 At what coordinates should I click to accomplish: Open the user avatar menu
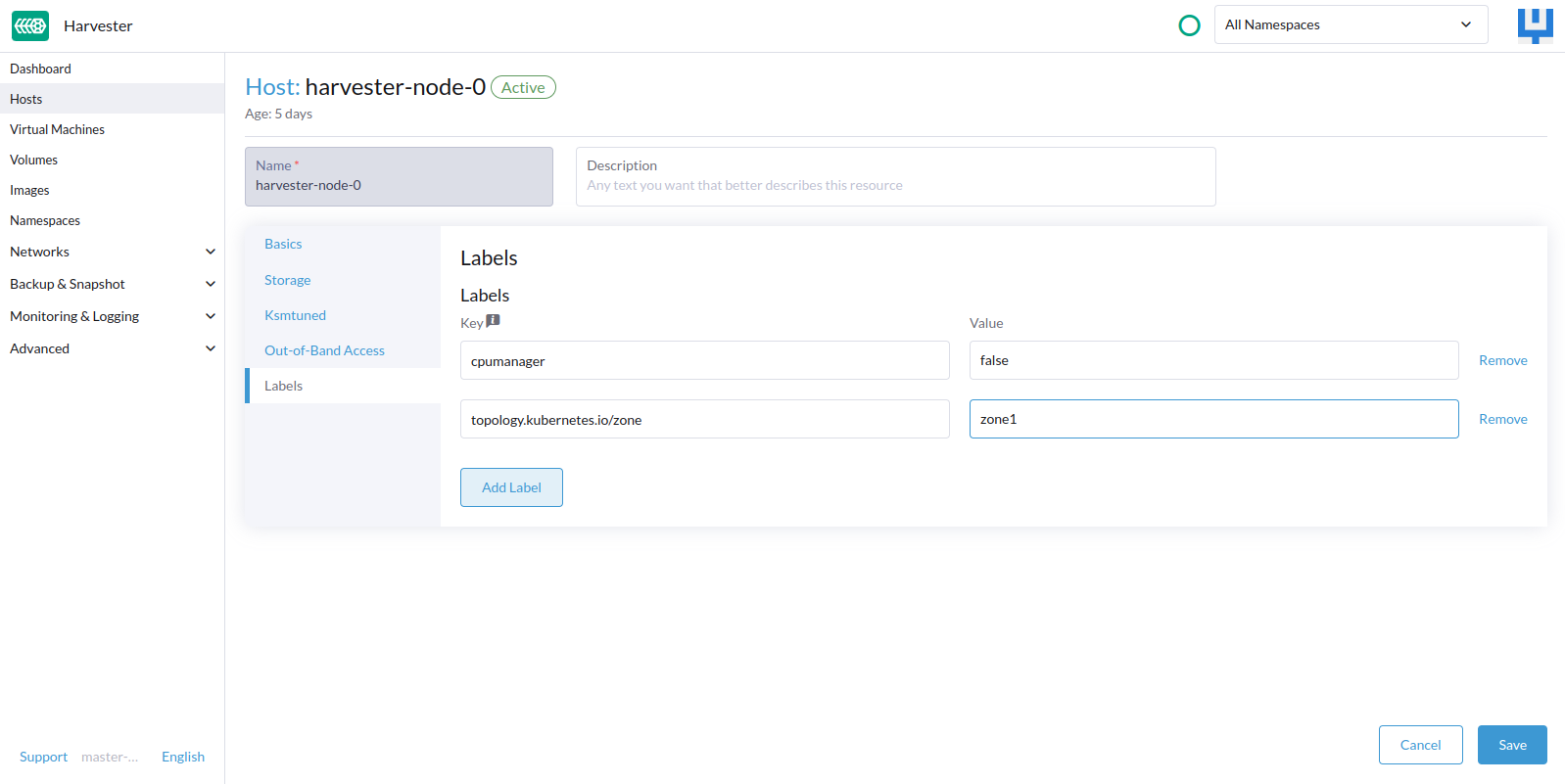[1535, 25]
